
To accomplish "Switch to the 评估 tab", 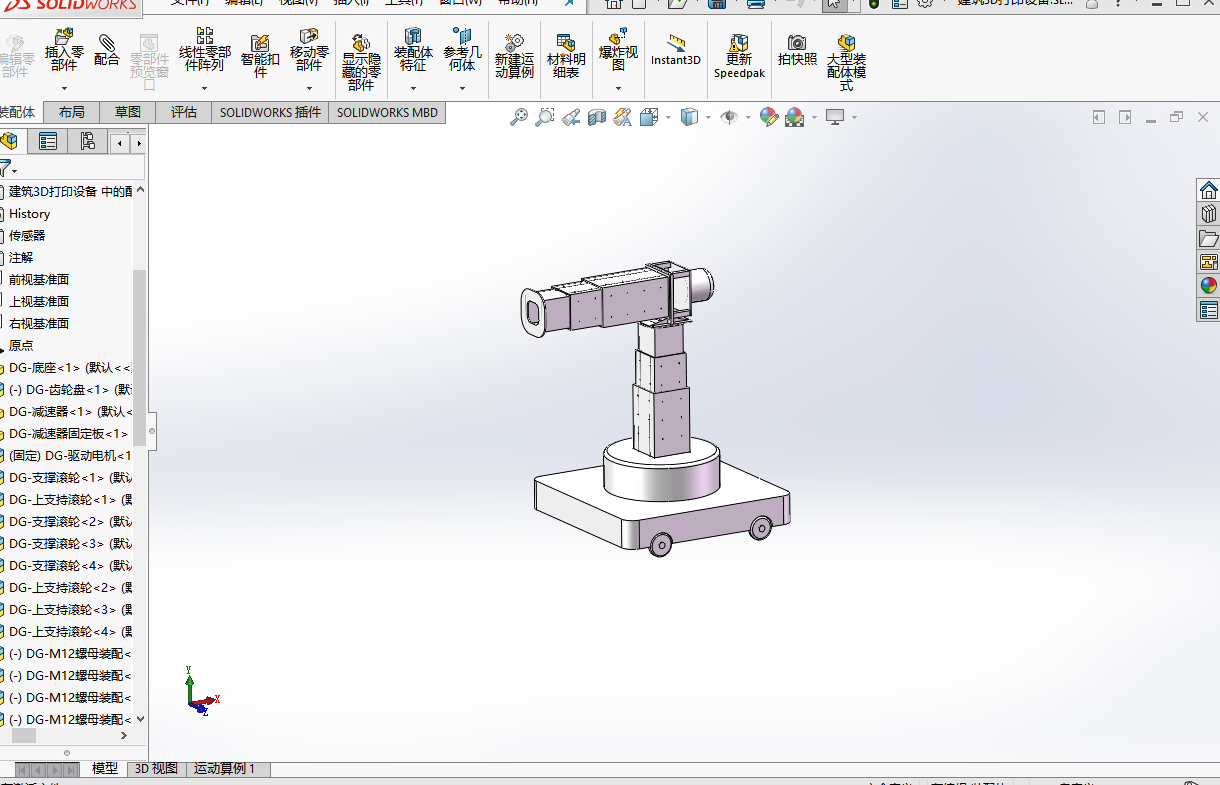I will coord(184,112).
